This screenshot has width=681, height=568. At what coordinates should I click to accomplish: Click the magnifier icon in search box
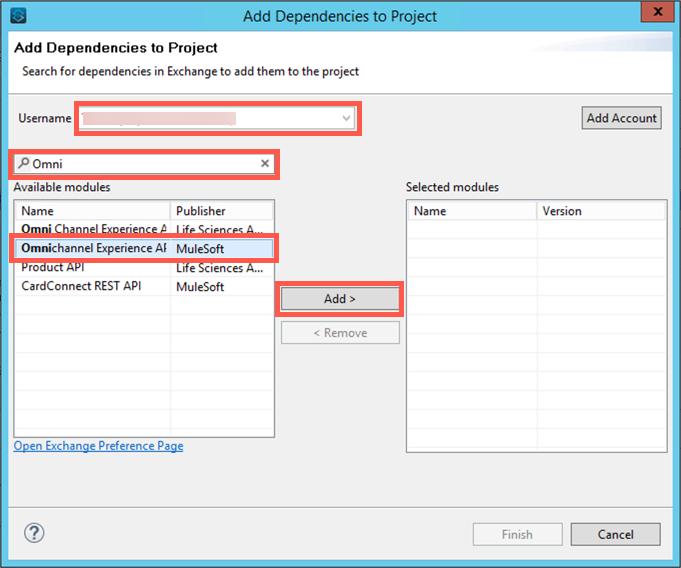(x=23, y=163)
